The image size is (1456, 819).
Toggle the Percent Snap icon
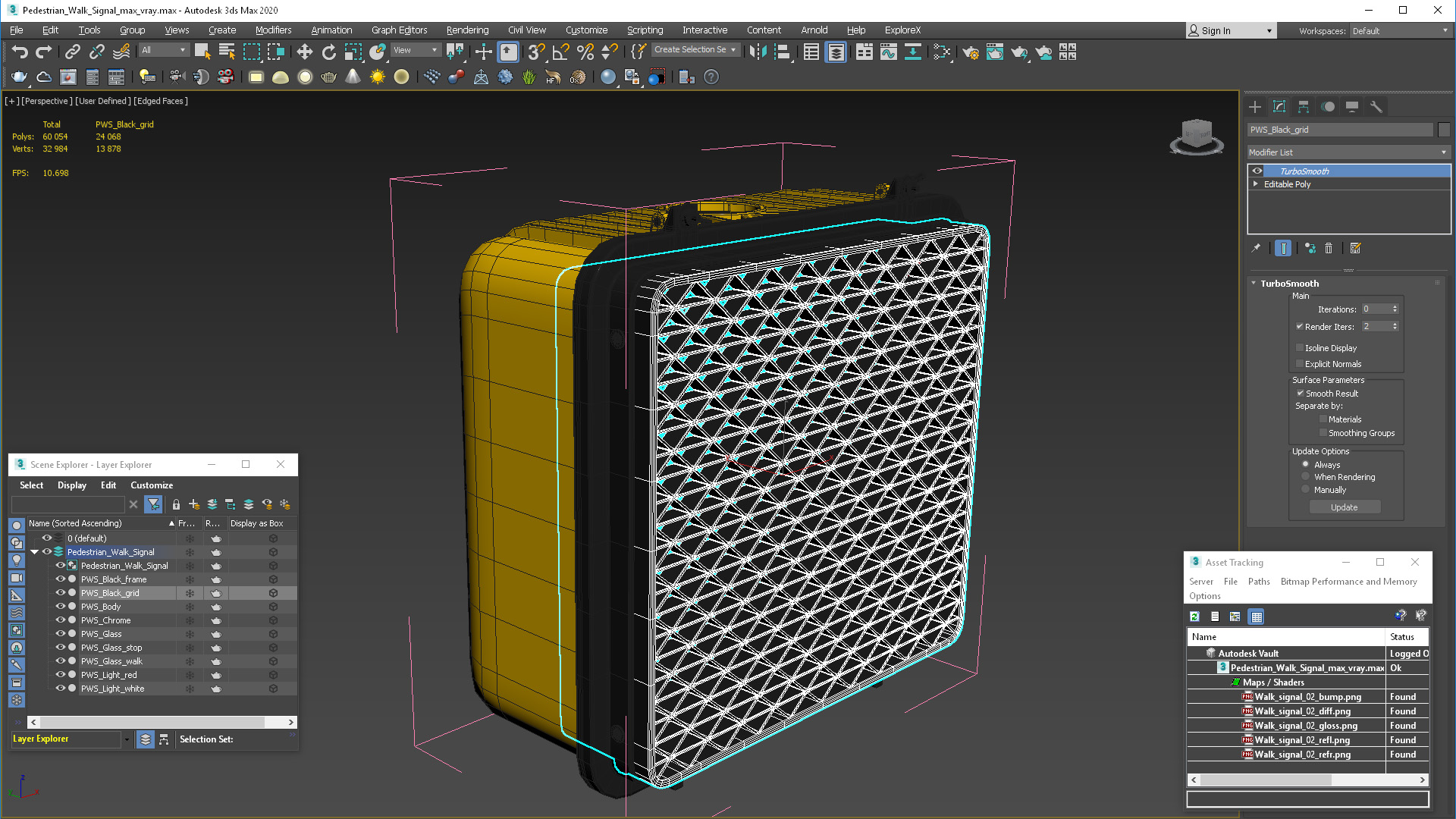click(585, 52)
